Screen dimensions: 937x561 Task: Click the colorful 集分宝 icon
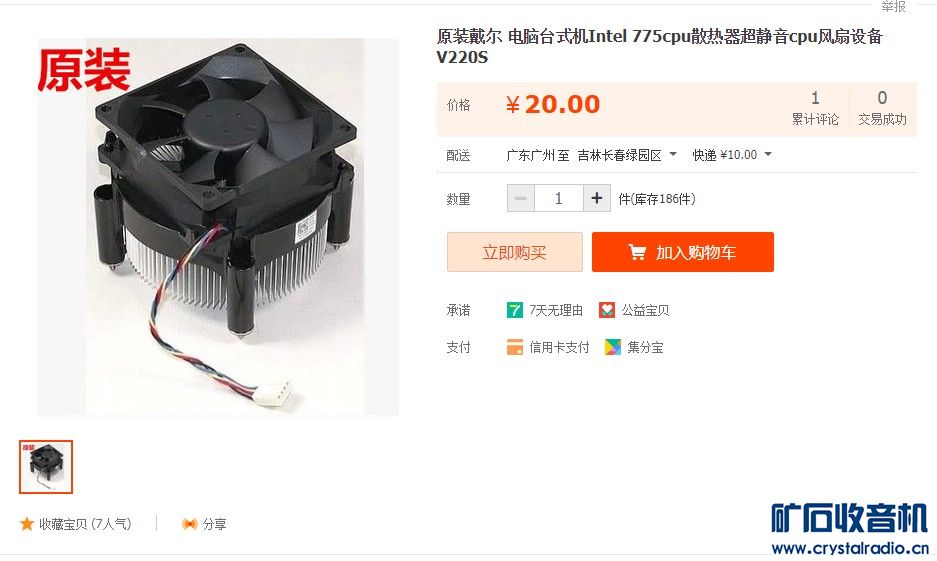[613, 347]
